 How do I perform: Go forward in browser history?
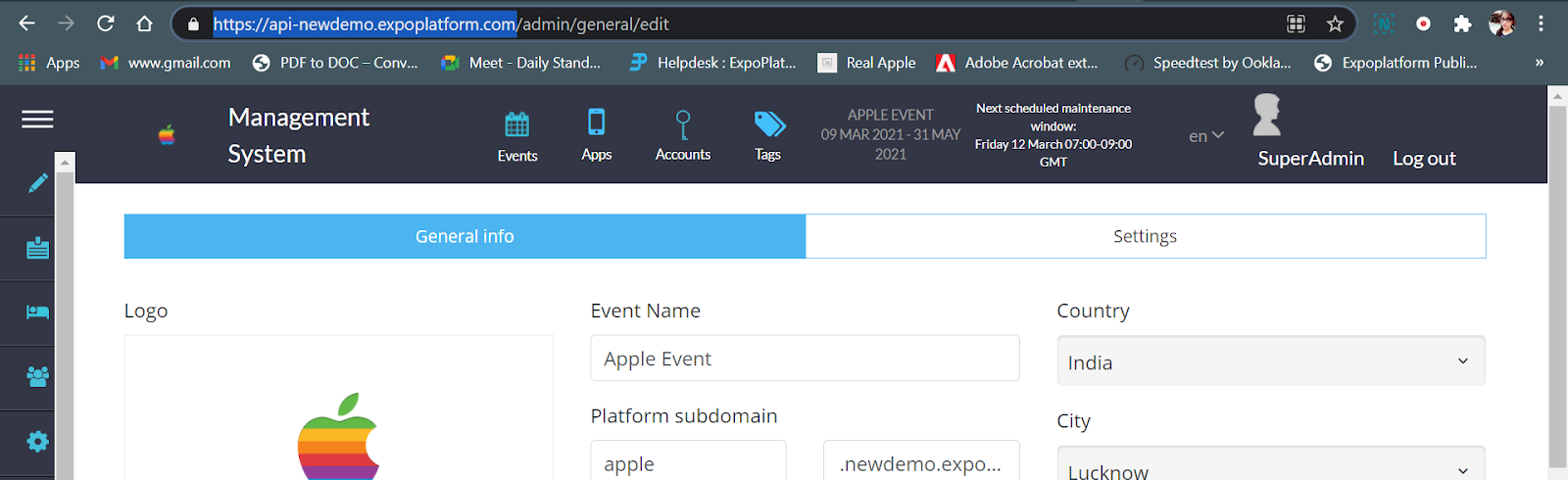point(66,24)
